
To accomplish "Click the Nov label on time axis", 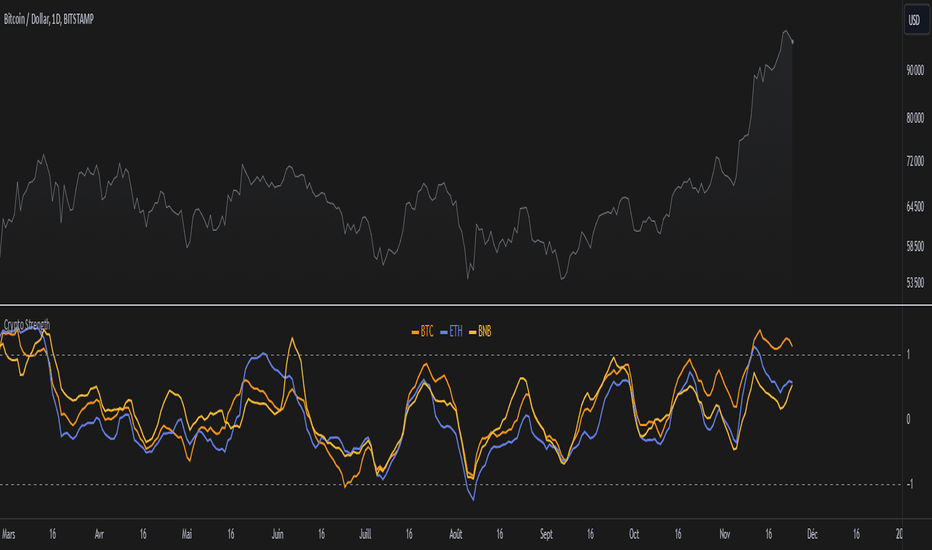I will tap(725, 535).
